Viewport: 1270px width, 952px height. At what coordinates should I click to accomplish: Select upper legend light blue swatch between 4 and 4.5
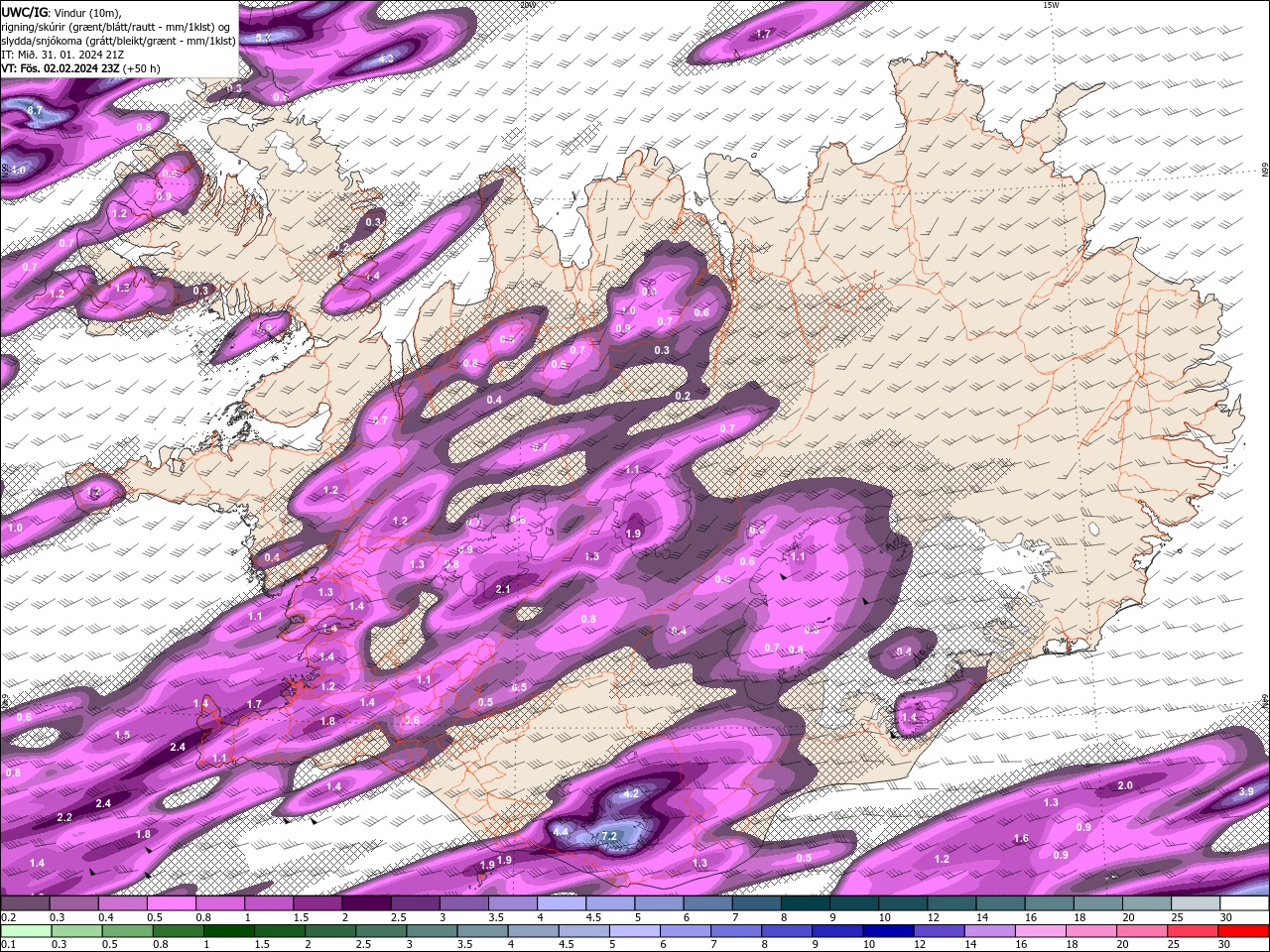coord(562,903)
